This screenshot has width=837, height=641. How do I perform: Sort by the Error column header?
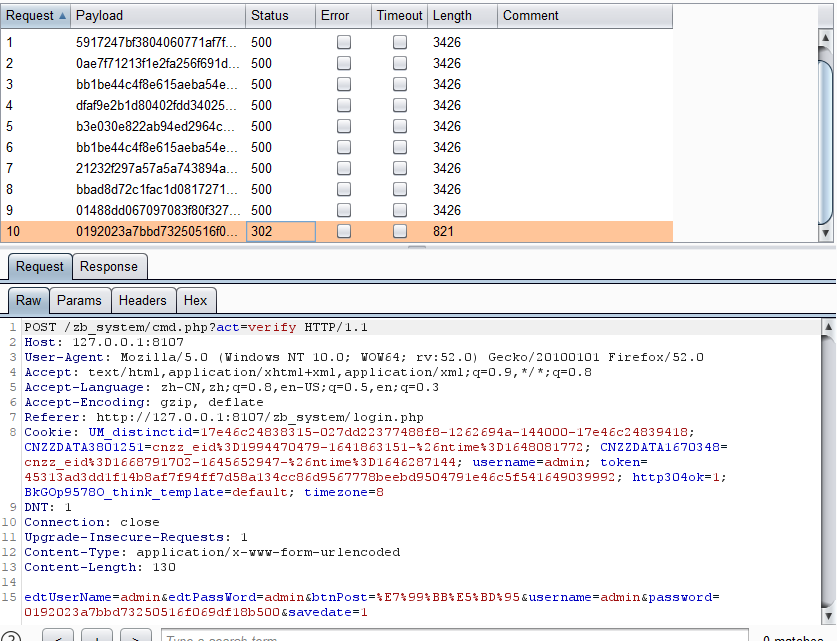[343, 16]
